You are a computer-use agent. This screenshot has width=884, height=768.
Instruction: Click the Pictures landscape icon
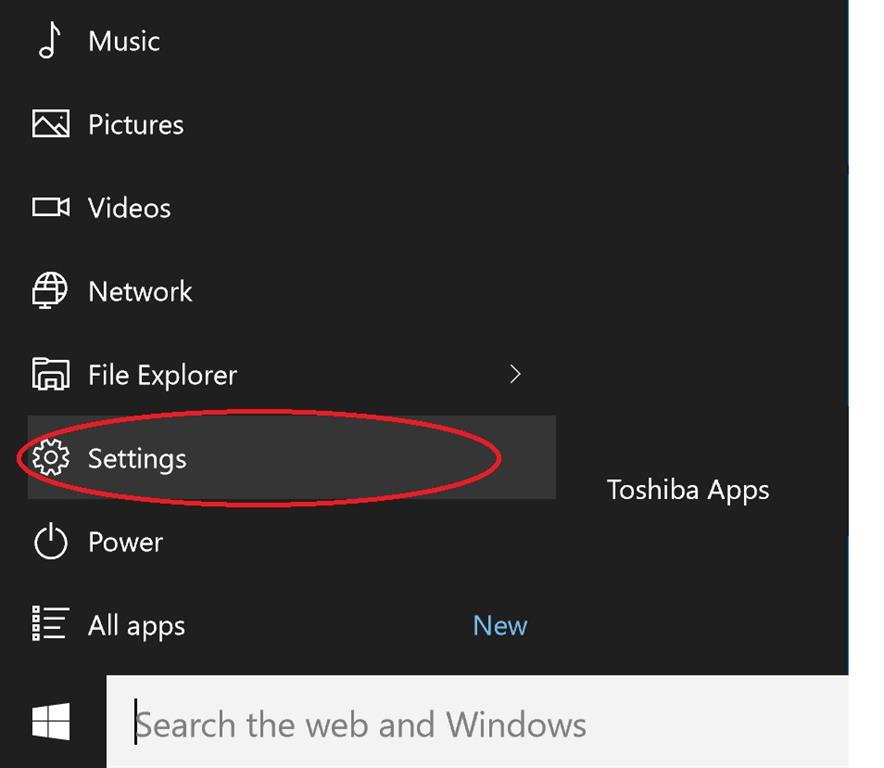pos(50,125)
